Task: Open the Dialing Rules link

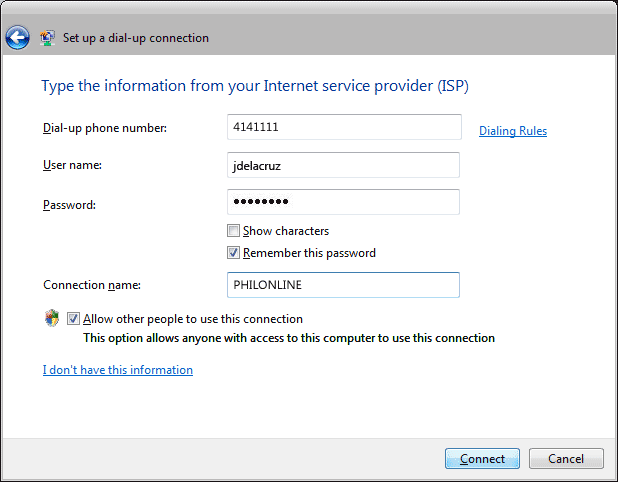Action: click(513, 131)
